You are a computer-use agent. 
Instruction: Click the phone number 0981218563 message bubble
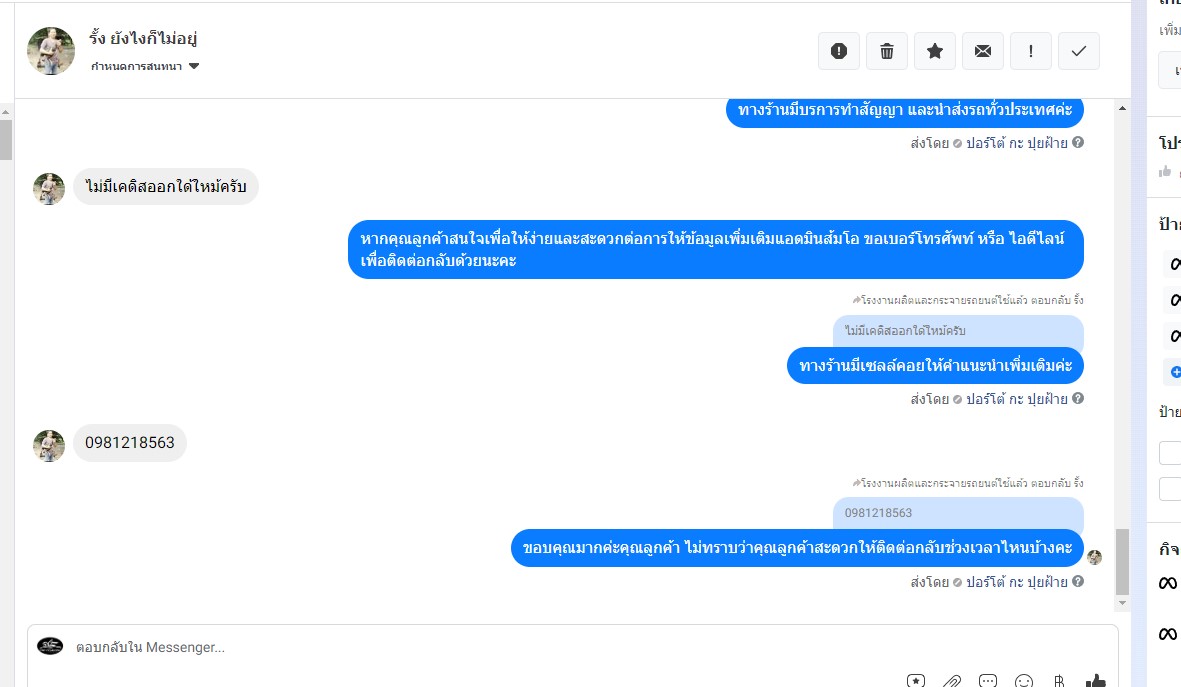point(130,443)
